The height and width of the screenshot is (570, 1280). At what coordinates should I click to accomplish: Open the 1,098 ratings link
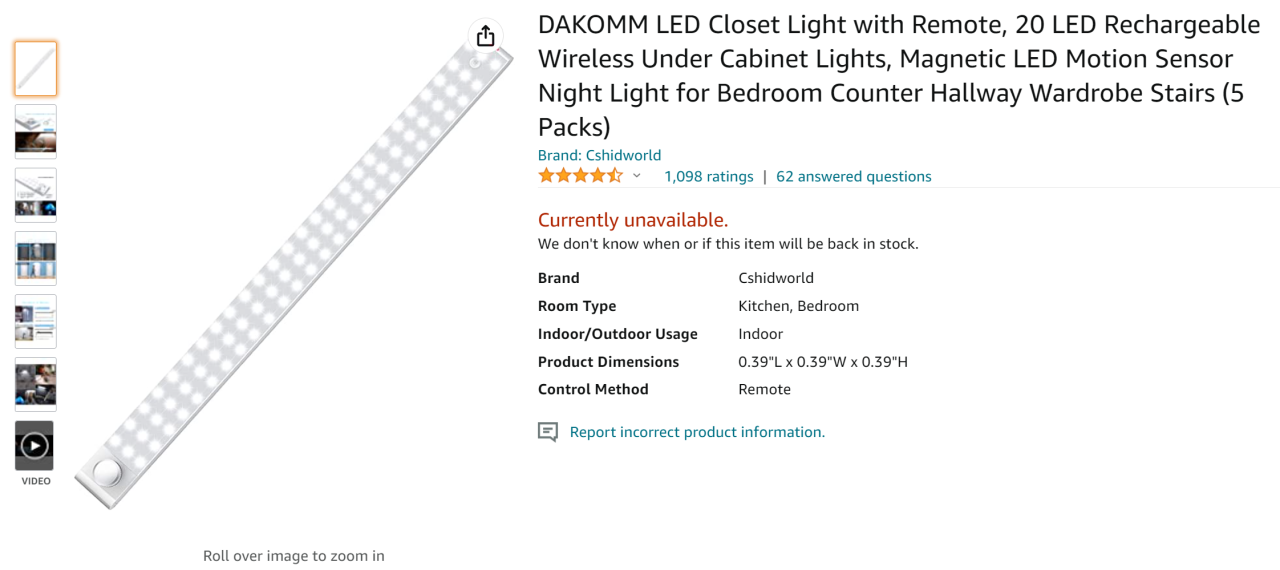[x=709, y=176]
